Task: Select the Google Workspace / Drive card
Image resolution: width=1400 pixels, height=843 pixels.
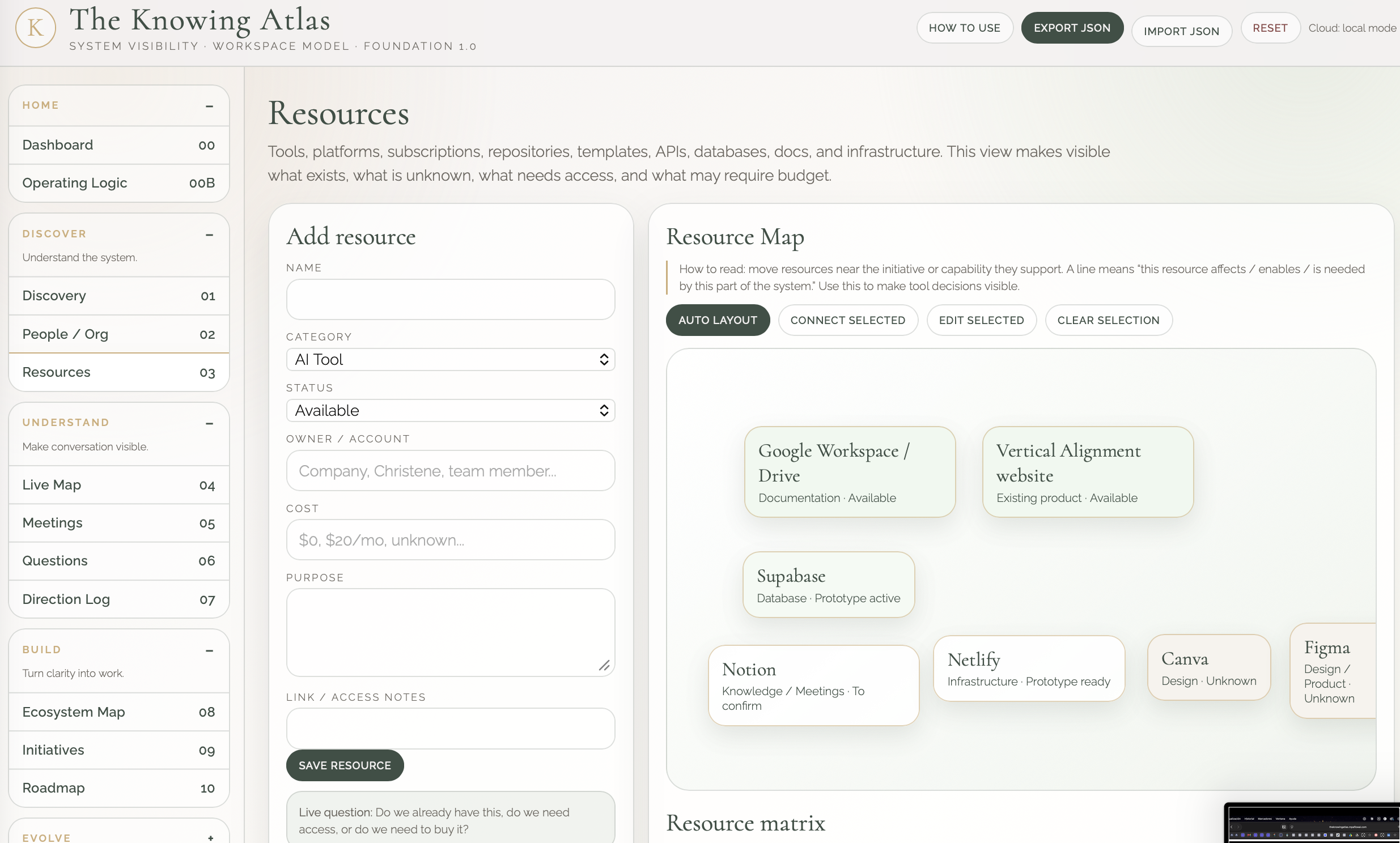Action: pos(850,472)
